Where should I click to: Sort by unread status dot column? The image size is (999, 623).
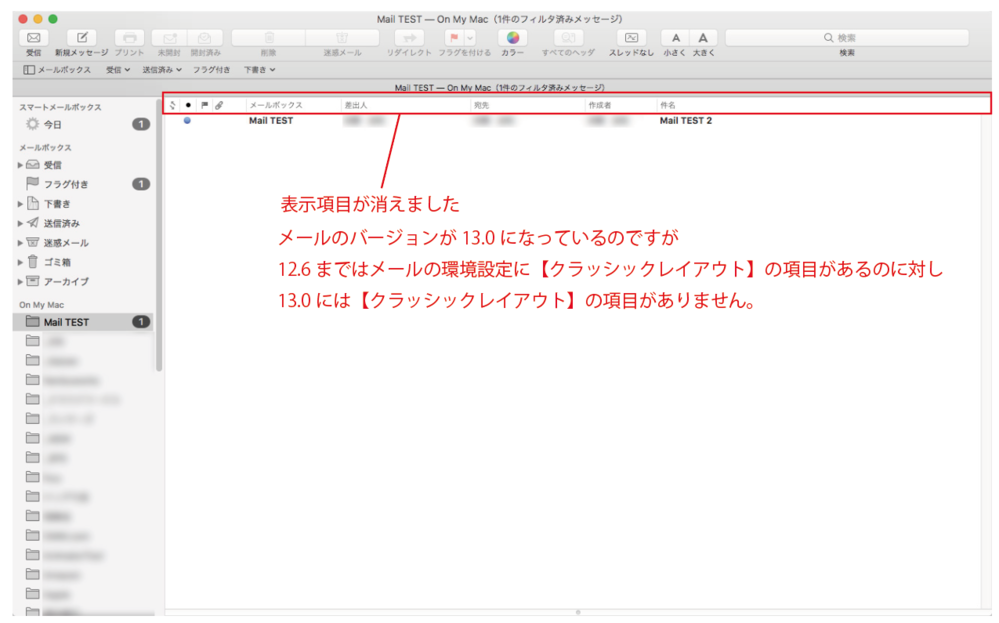[187, 105]
